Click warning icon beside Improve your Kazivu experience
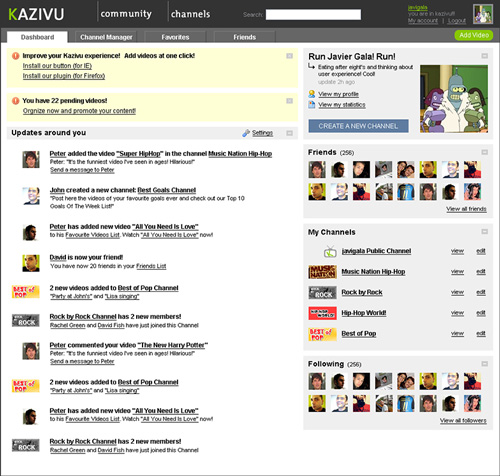Image resolution: width=500 pixels, height=476 pixels. [15, 56]
